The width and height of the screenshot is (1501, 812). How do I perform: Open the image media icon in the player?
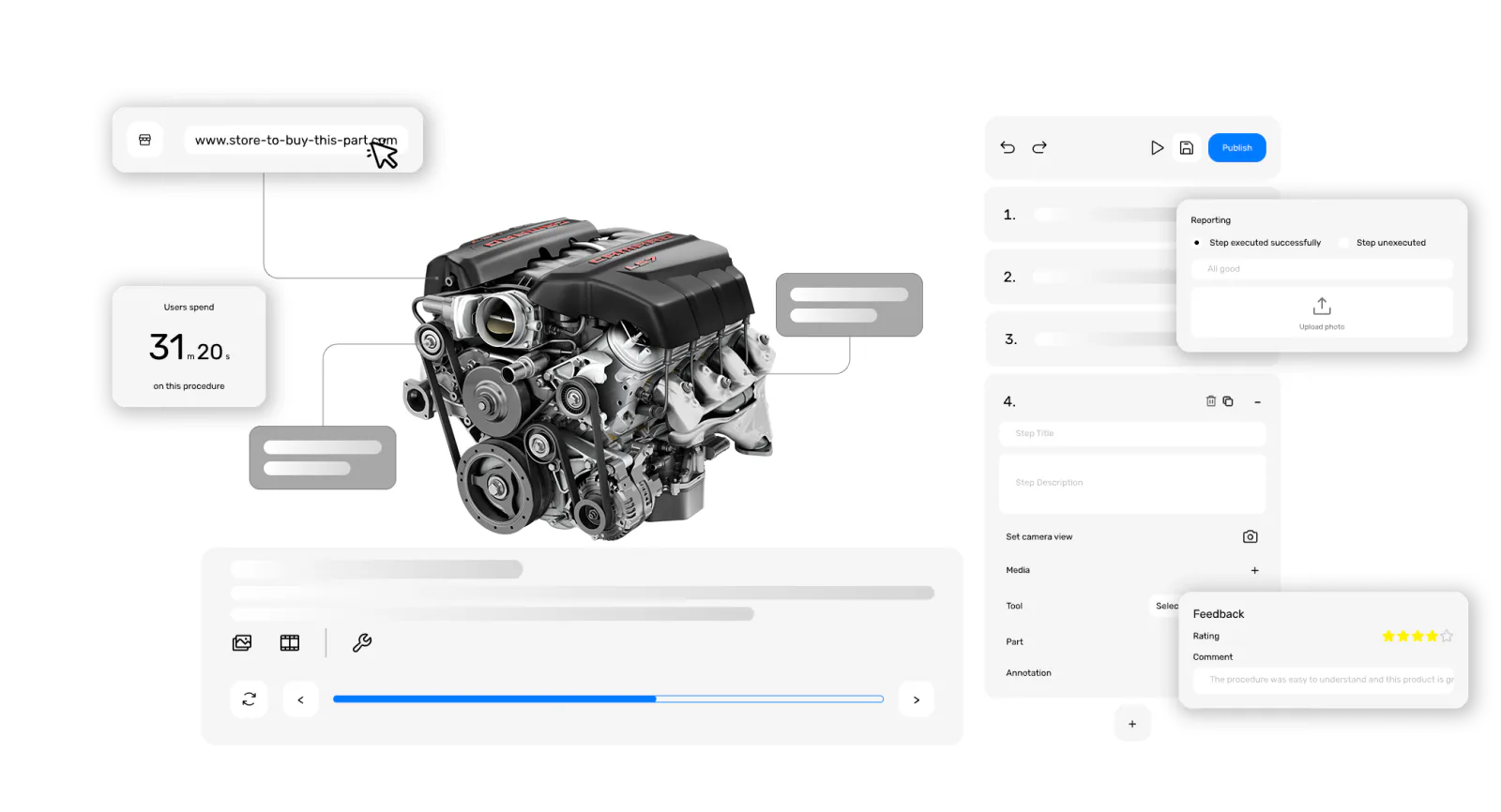[242, 642]
